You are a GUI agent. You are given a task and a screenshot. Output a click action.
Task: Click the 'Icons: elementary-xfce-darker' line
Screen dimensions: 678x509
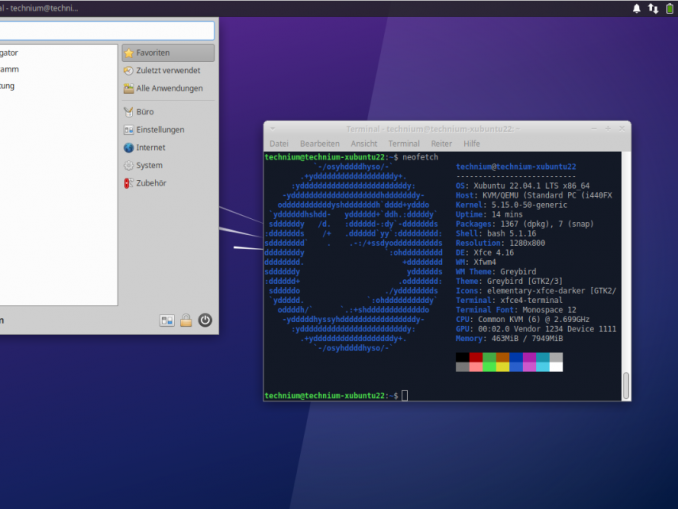tap(536, 291)
